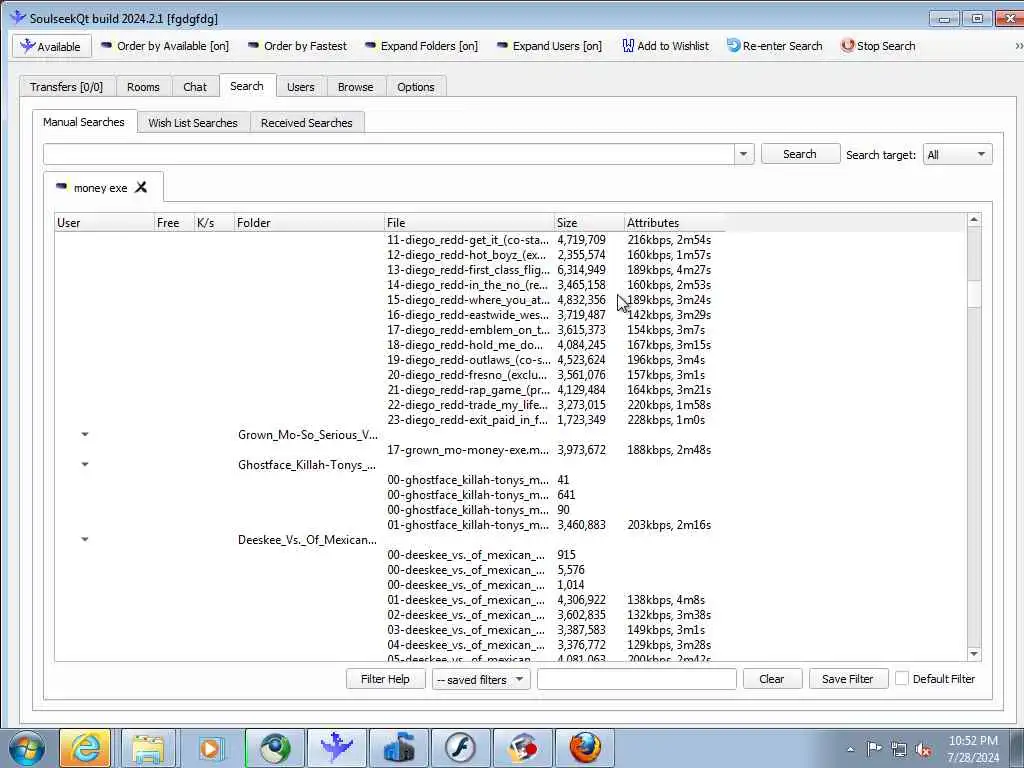The width and height of the screenshot is (1024, 768).
Task: Click the filter text input field
Action: tap(637, 679)
